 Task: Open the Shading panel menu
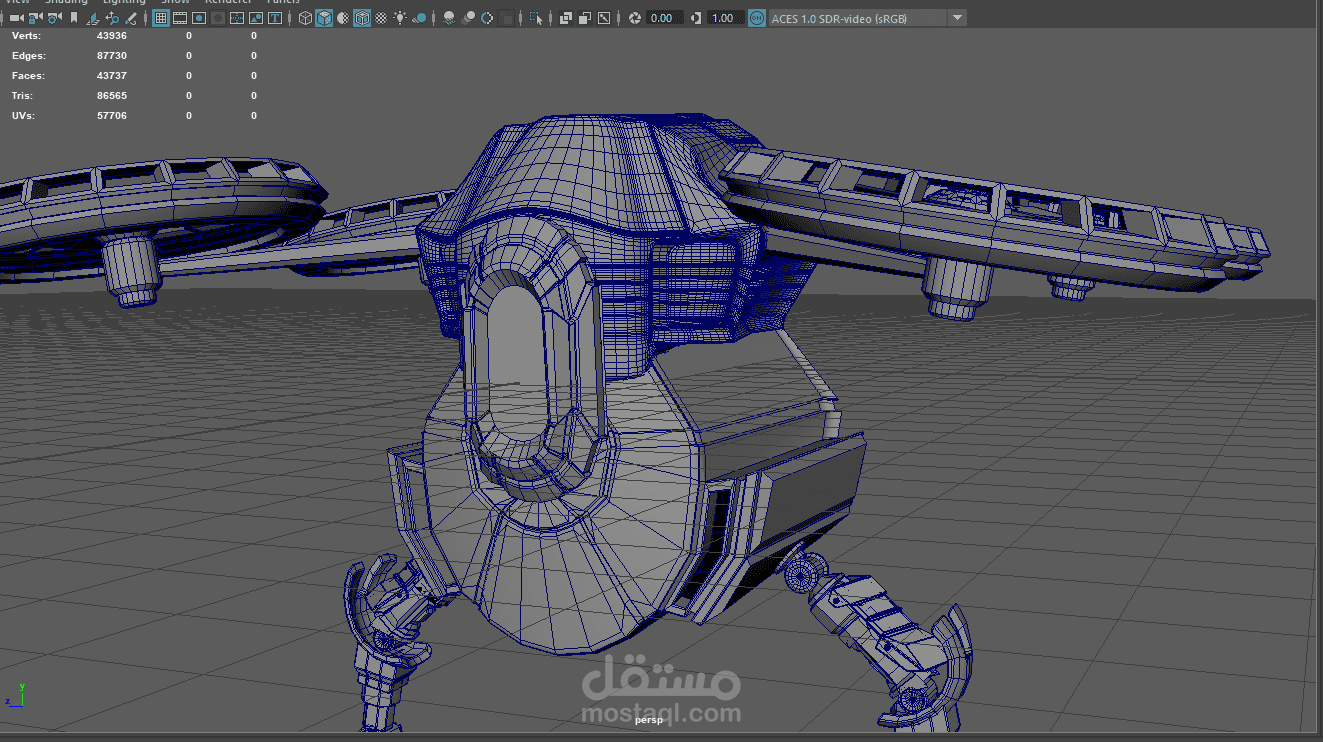(x=66, y=2)
